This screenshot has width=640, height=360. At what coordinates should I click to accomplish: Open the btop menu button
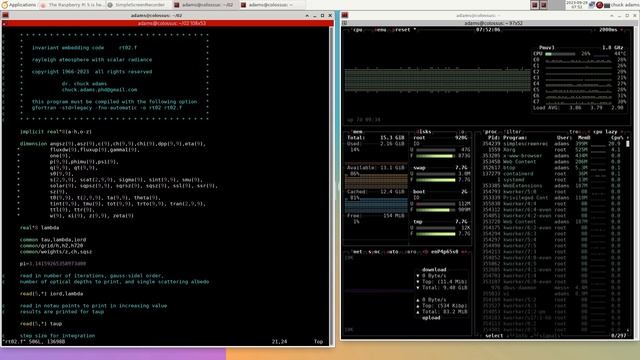380,30
